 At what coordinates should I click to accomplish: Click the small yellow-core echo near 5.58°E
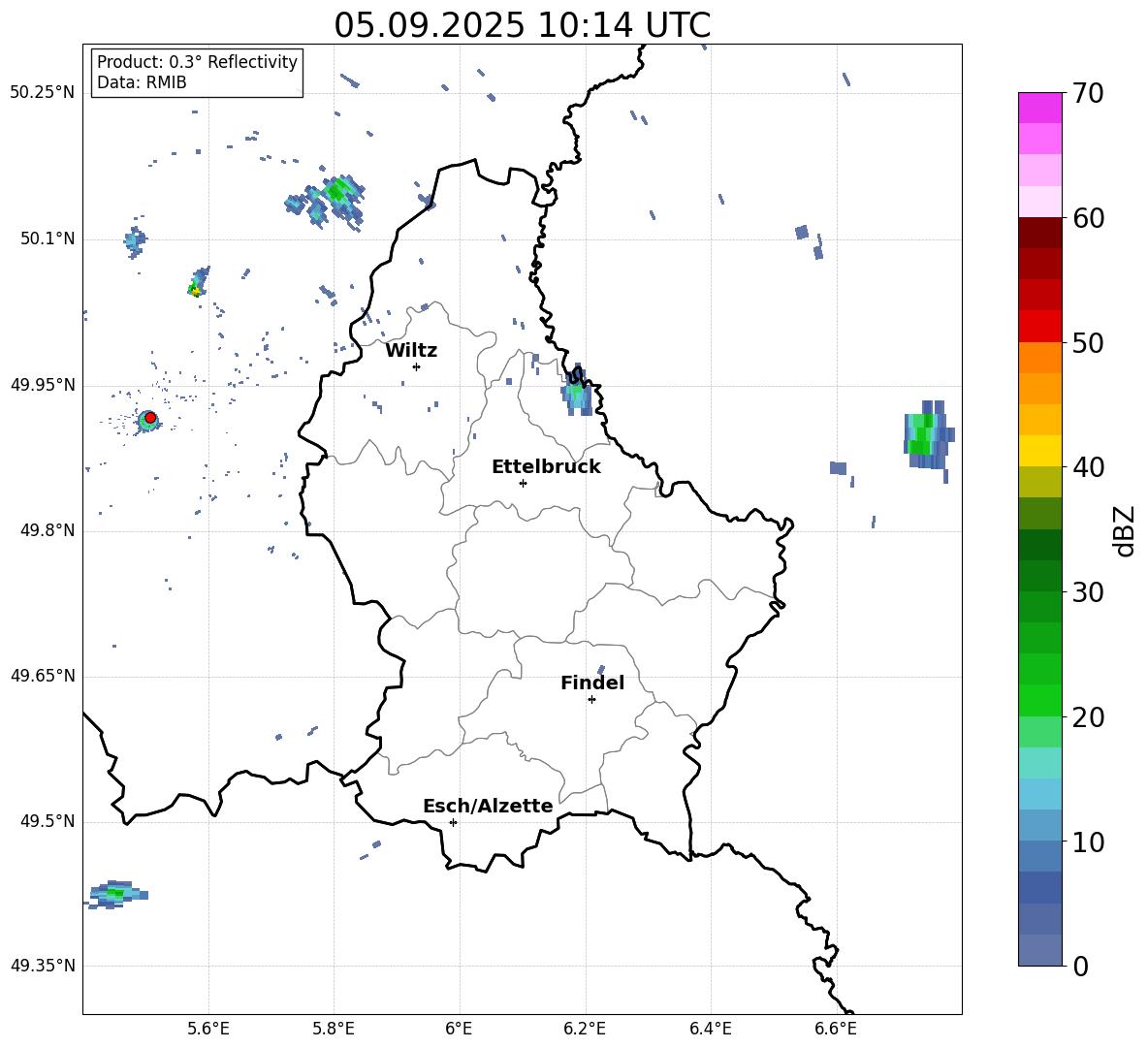[x=197, y=283]
